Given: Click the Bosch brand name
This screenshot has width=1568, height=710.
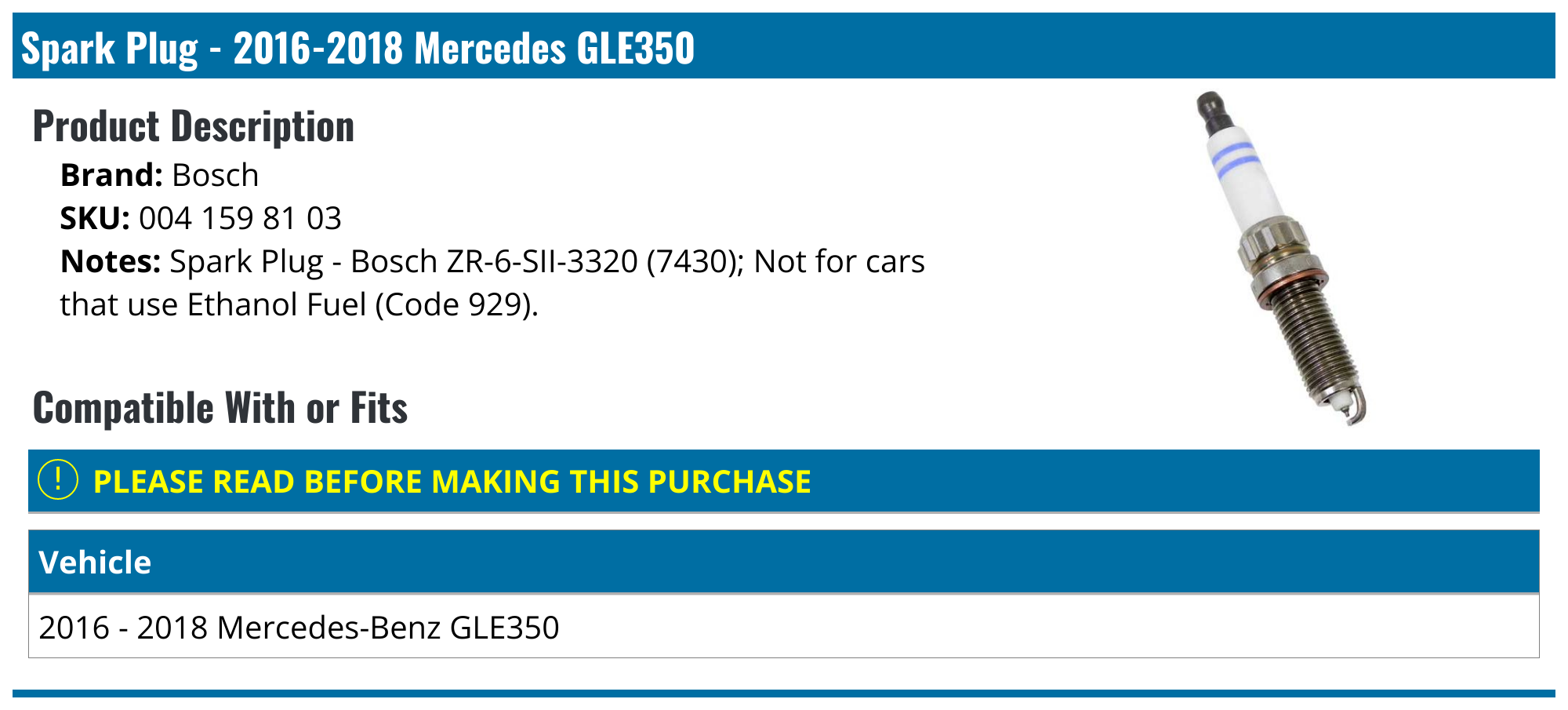Looking at the screenshot, I should click(215, 175).
